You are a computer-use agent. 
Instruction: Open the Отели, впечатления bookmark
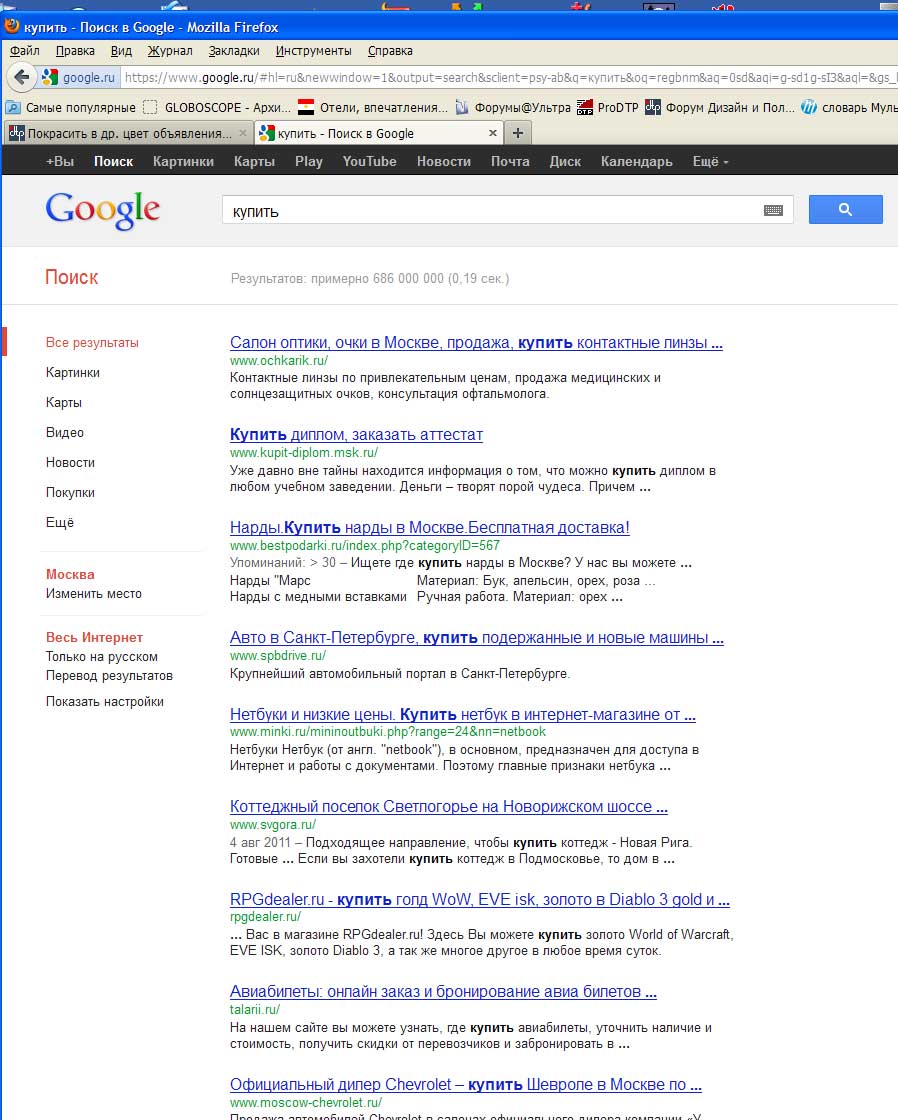372,107
